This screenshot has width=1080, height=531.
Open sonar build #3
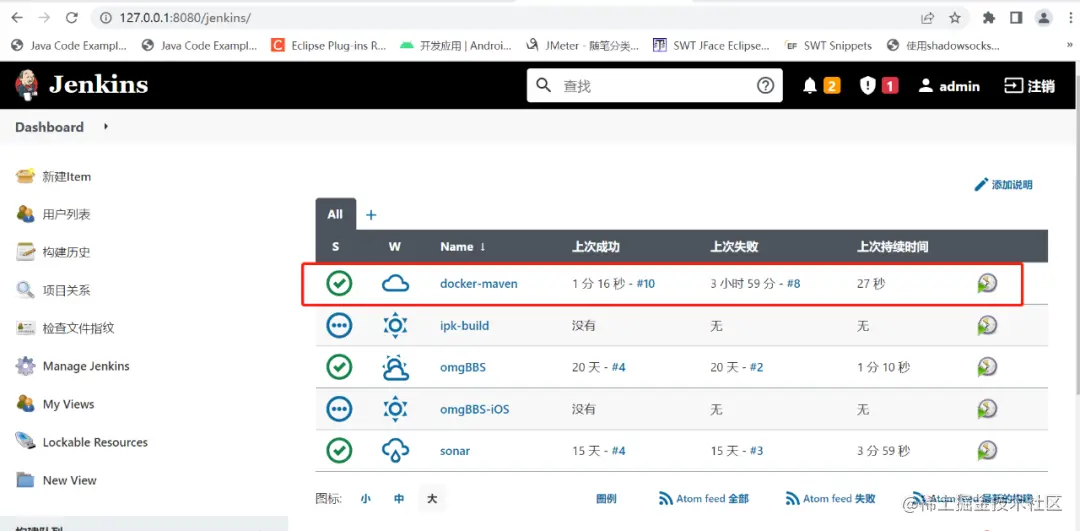tap(756, 451)
